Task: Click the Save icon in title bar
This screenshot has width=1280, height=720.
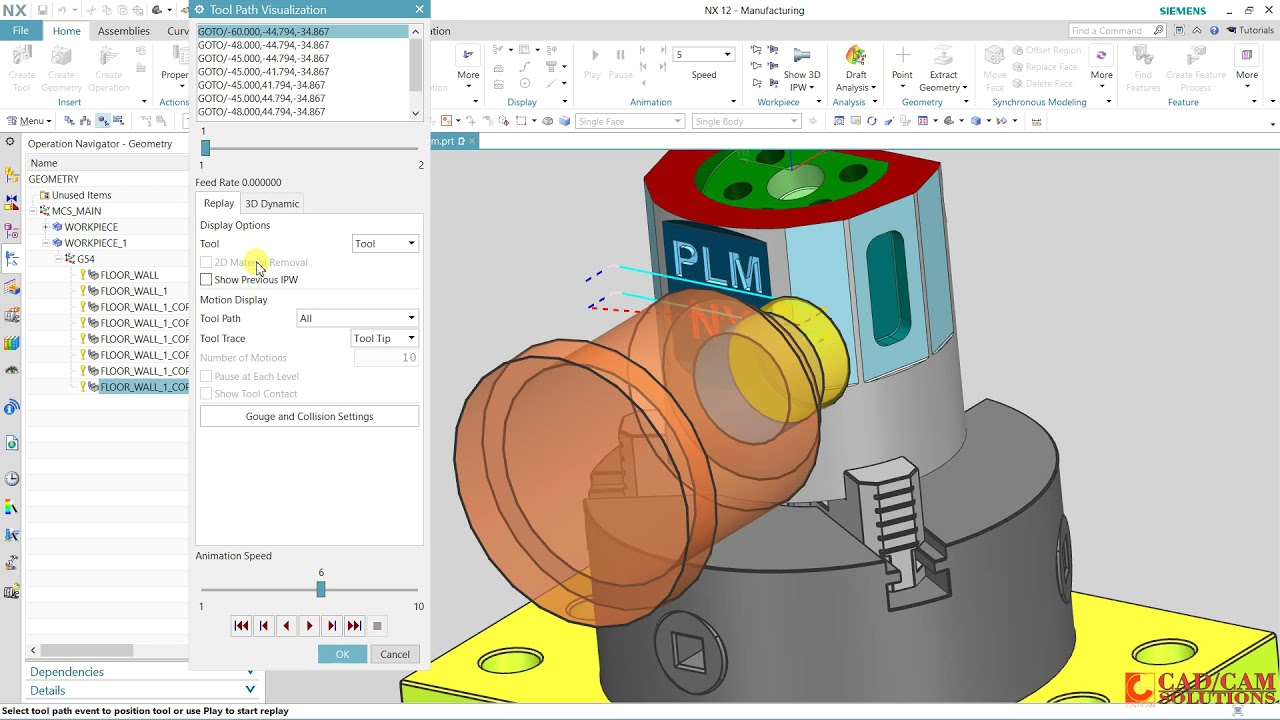Action: [43, 10]
